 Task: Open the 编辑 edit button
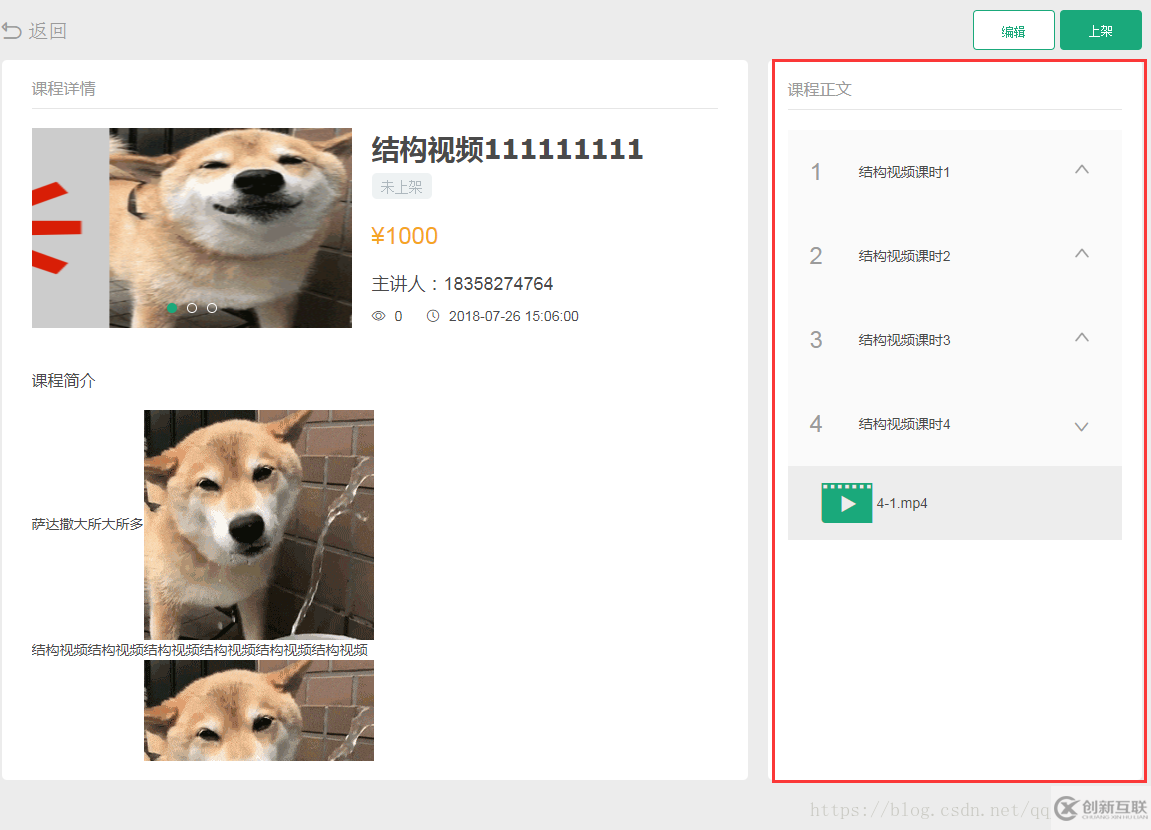(x=1014, y=30)
